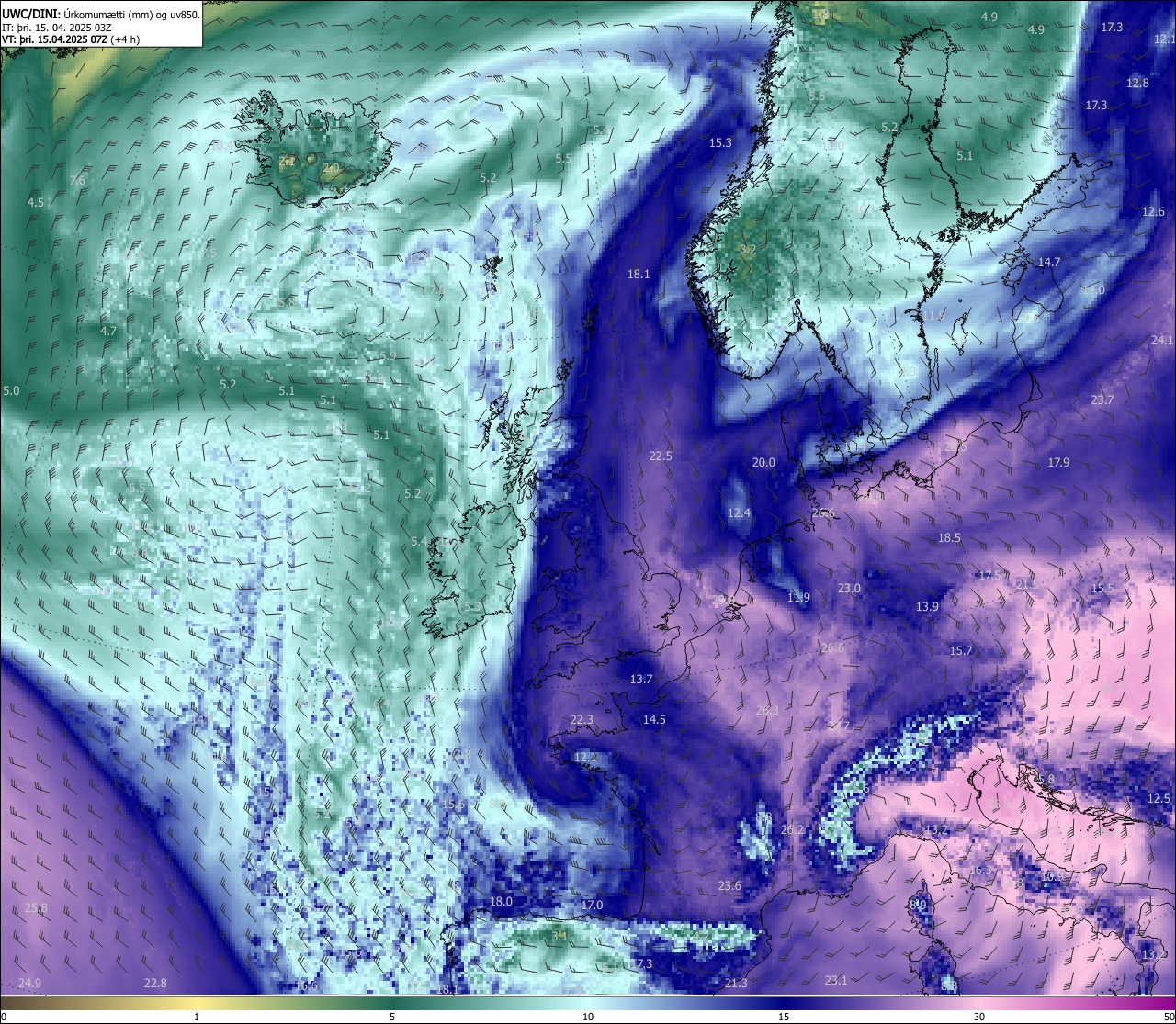
Task: Click the 15.3 value label
Action: click(x=720, y=142)
